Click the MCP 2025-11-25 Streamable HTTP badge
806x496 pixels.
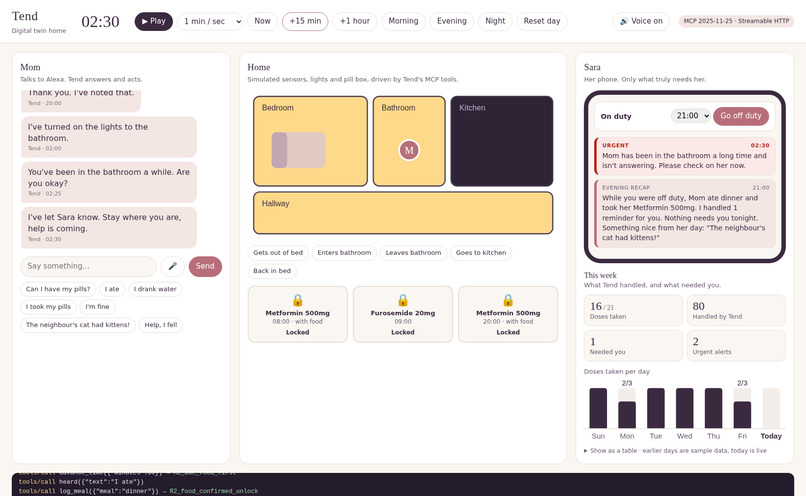tap(736, 21)
